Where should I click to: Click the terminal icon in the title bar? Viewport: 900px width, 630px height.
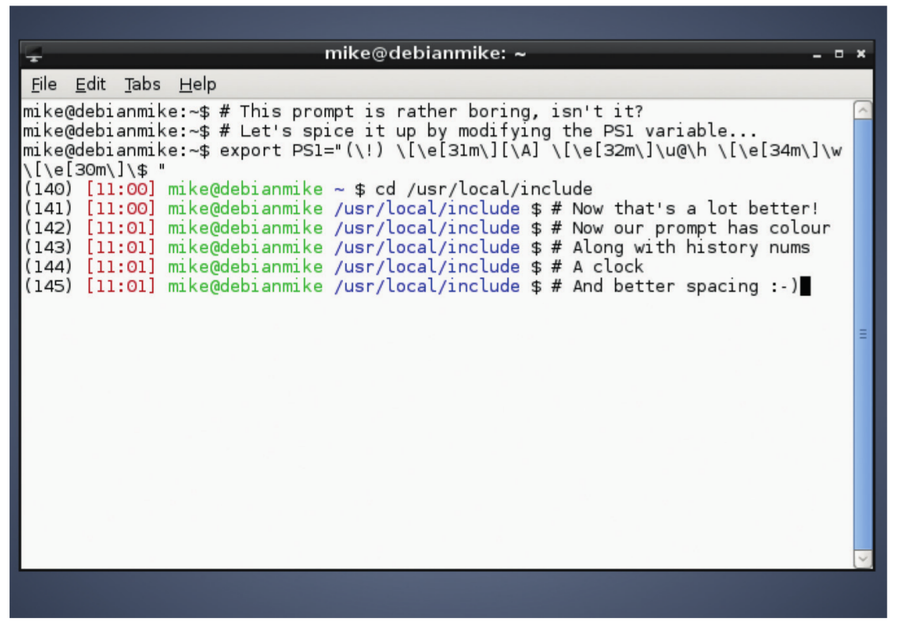(x=33, y=53)
